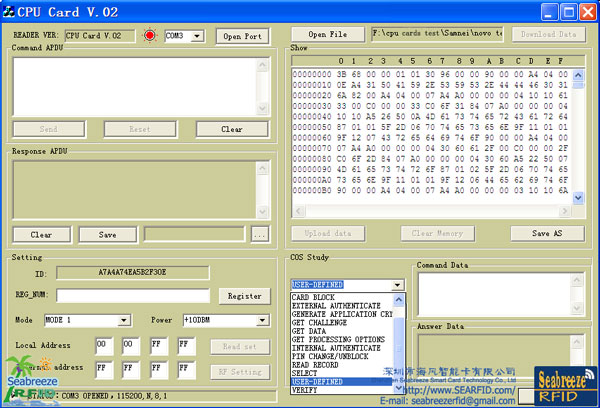Click the browse '...' button
Viewport: 600px width, 408px height.
[260, 235]
